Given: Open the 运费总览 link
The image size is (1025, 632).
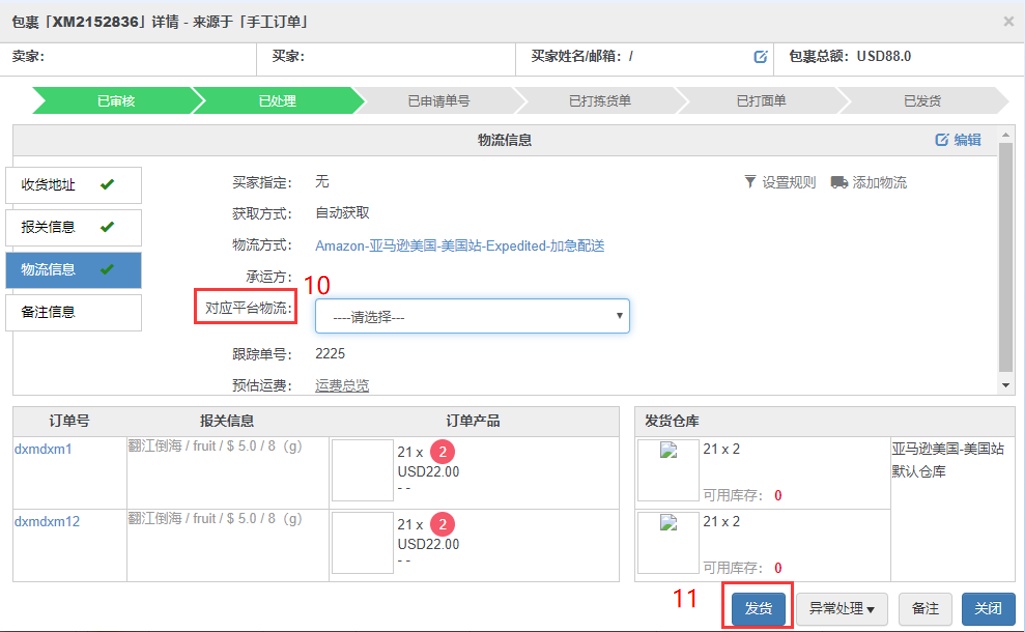Looking at the screenshot, I should pyautogui.click(x=342, y=385).
